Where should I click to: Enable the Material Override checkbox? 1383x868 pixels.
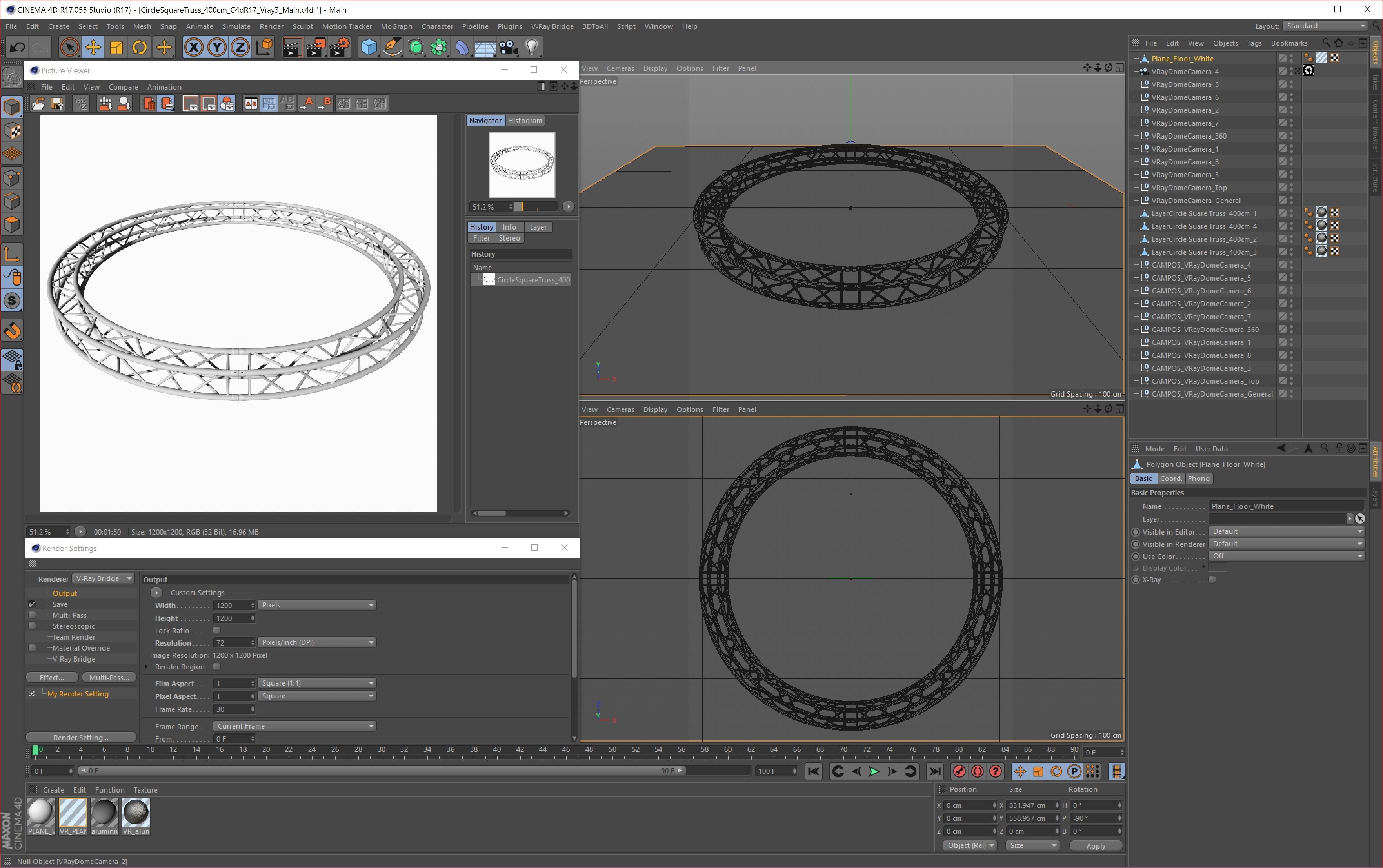tap(32, 647)
